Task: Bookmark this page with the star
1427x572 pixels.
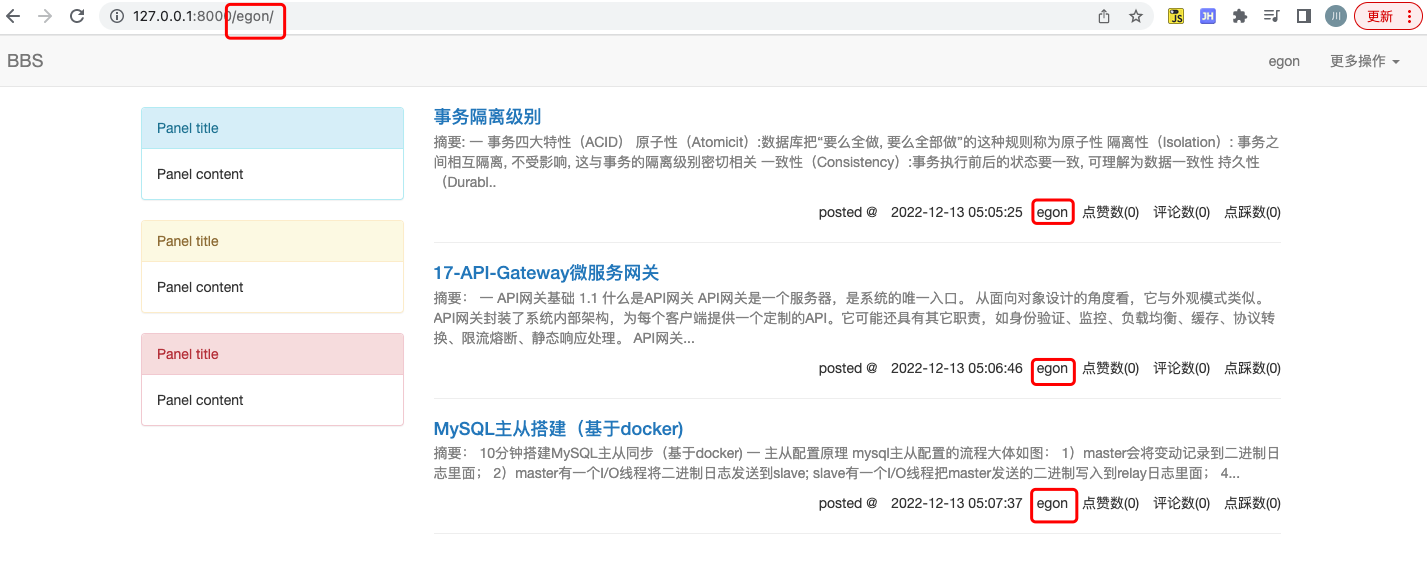Action: [1136, 16]
